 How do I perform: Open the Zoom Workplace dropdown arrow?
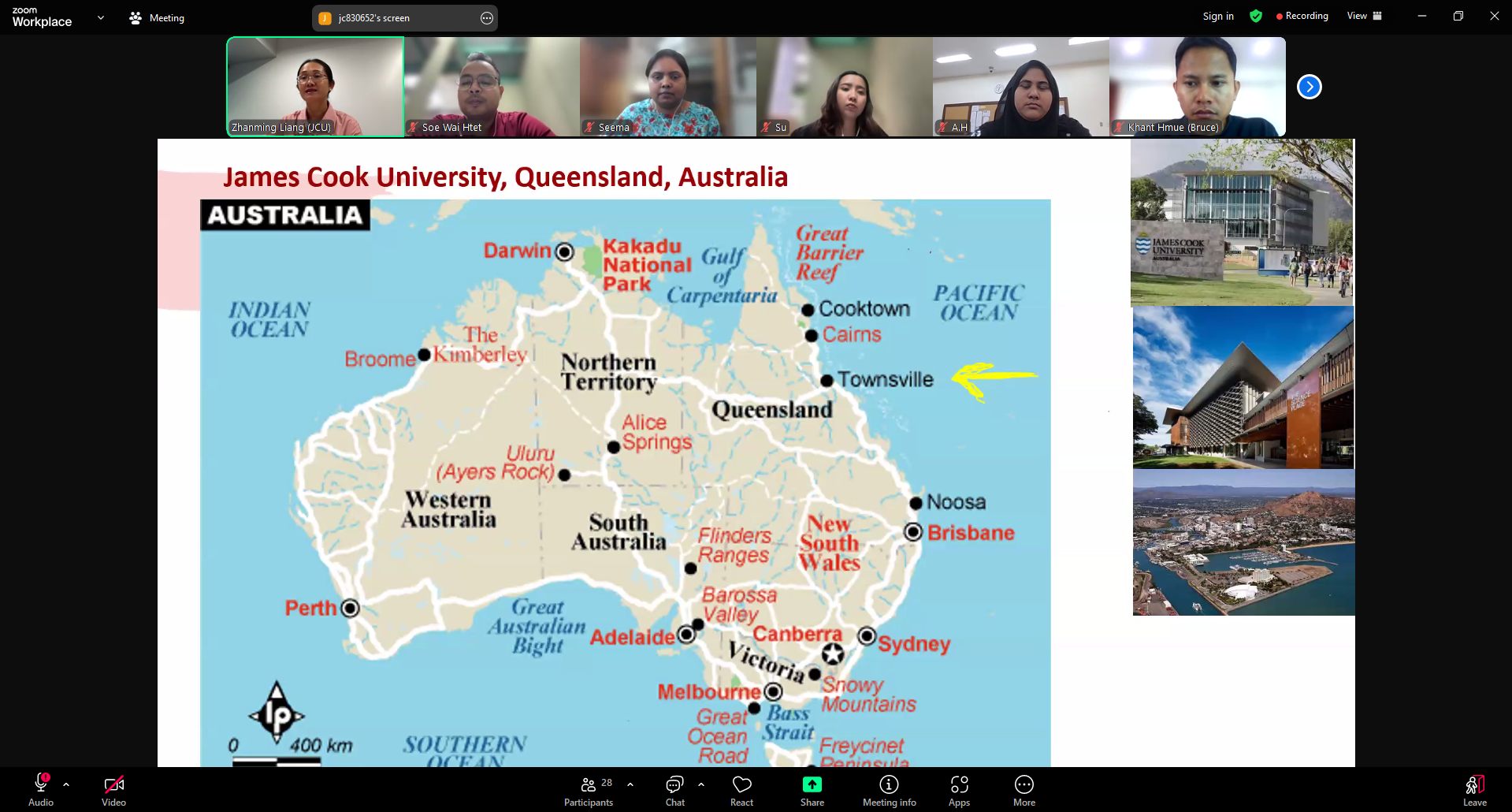point(101,17)
